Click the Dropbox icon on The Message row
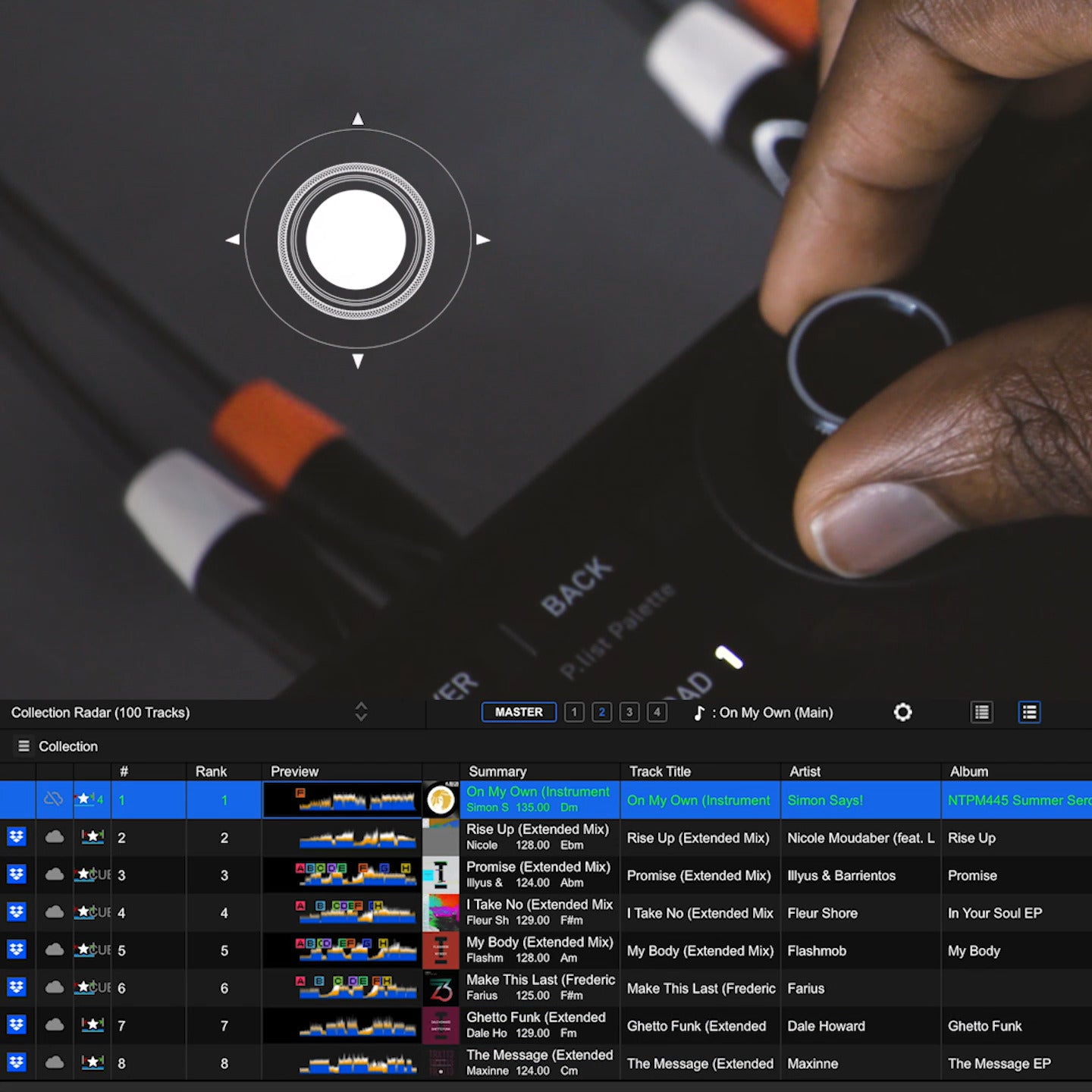 (17, 1062)
